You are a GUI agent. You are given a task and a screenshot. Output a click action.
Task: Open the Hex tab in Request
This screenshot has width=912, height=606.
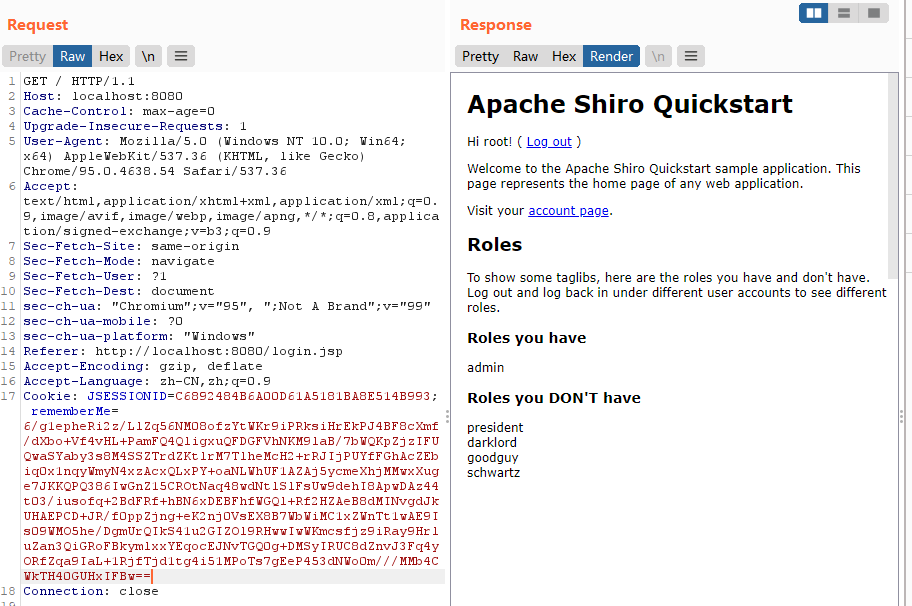click(x=111, y=56)
